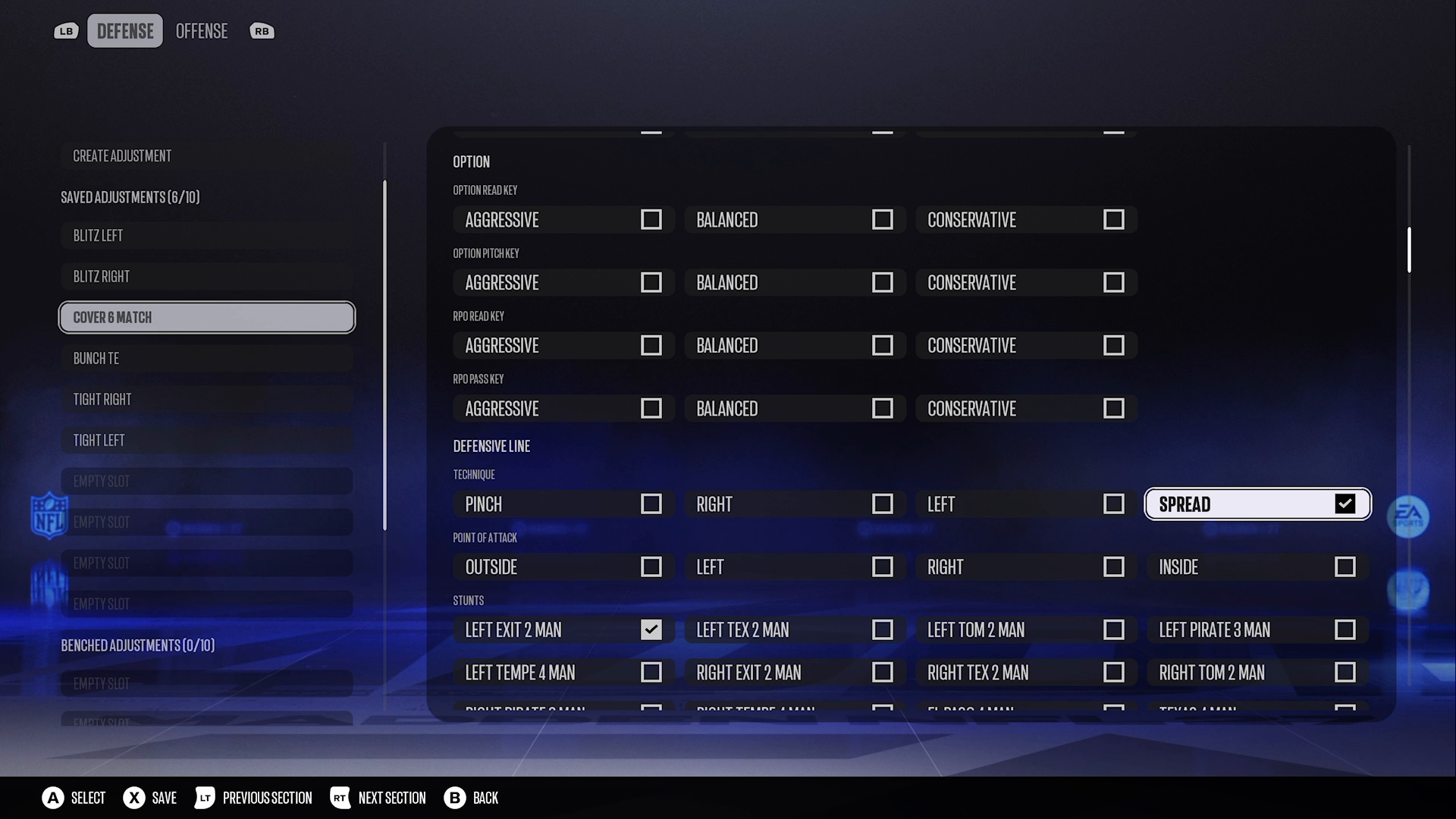Click the A button Select icon
Image resolution: width=1456 pixels, height=819 pixels.
click(53, 798)
